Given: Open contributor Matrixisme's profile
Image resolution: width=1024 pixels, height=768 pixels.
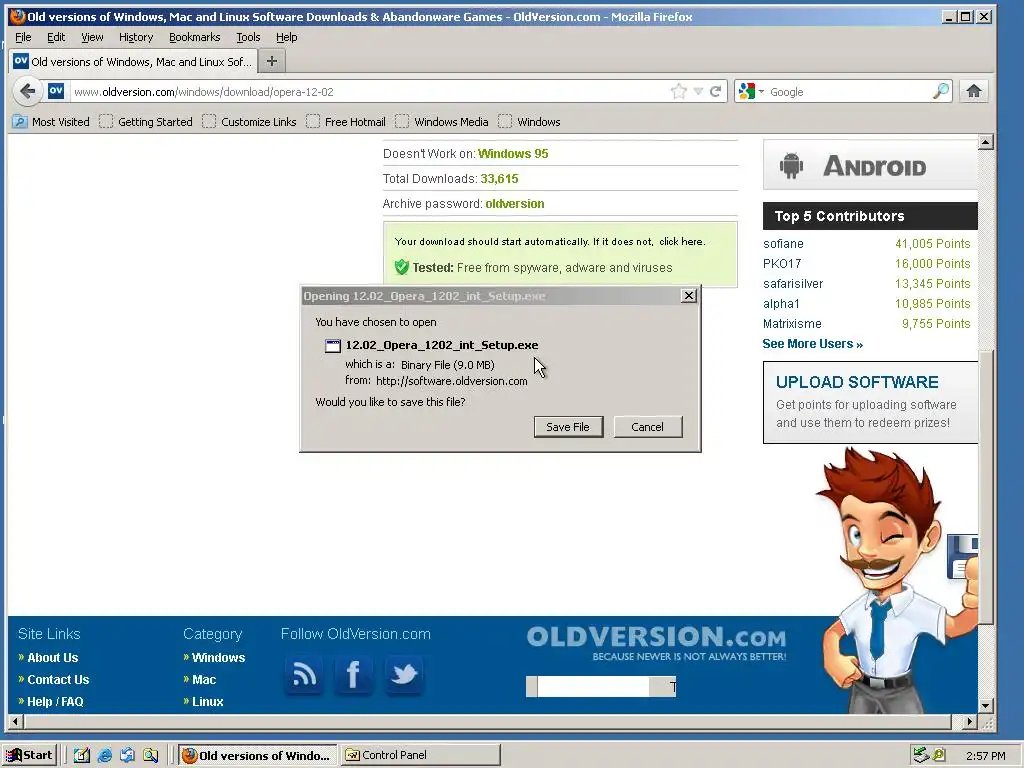Looking at the screenshot, I should pos(792,324).
